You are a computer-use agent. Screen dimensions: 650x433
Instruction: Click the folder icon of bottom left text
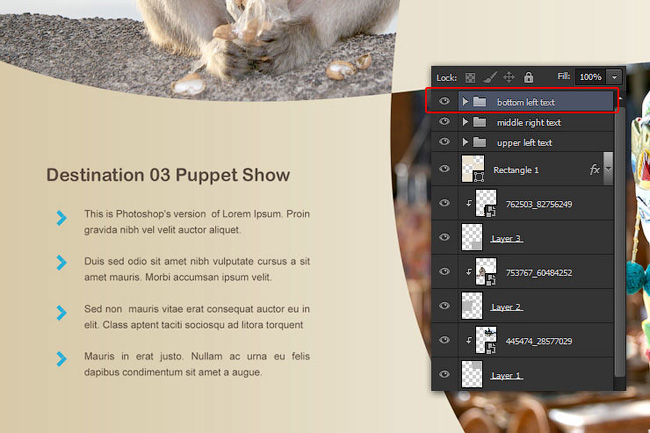[480, 102]
